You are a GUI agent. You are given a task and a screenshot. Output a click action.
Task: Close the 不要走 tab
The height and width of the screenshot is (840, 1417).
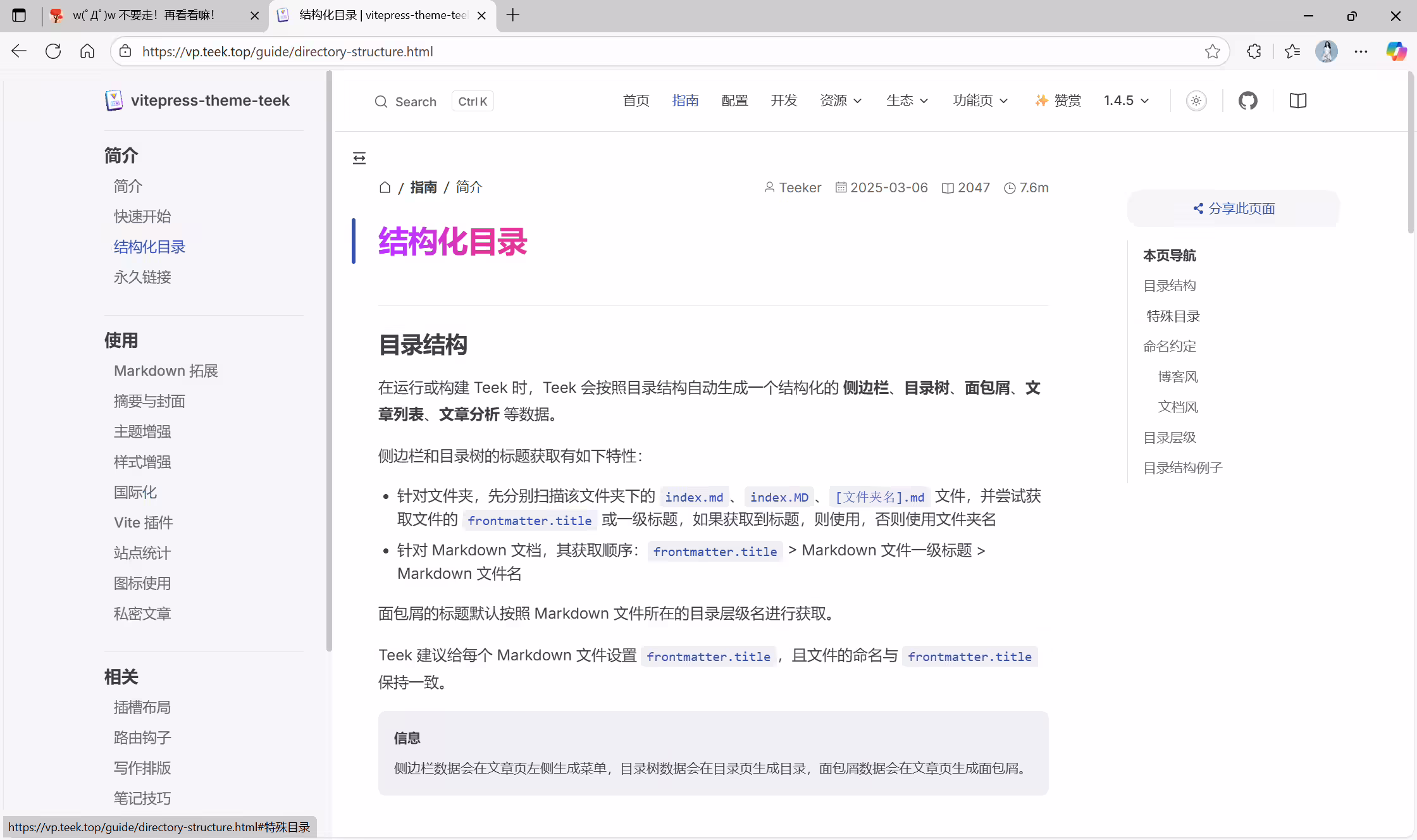click(x=254, y=15)
